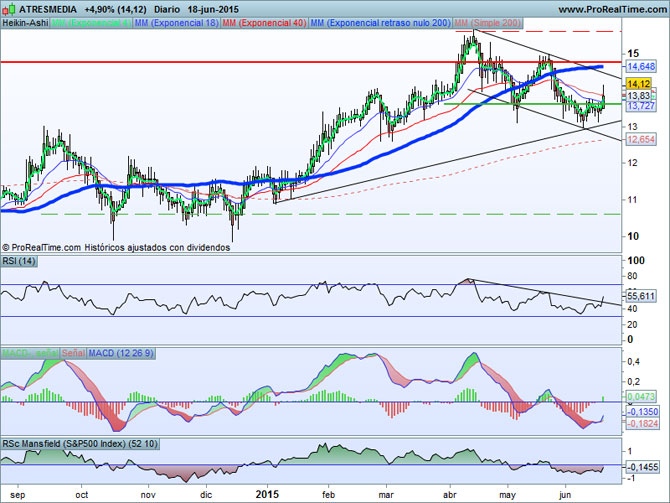Click the candlestick icon next to ATRESMEDIA

pyautogui.click(x=9, y=9)
